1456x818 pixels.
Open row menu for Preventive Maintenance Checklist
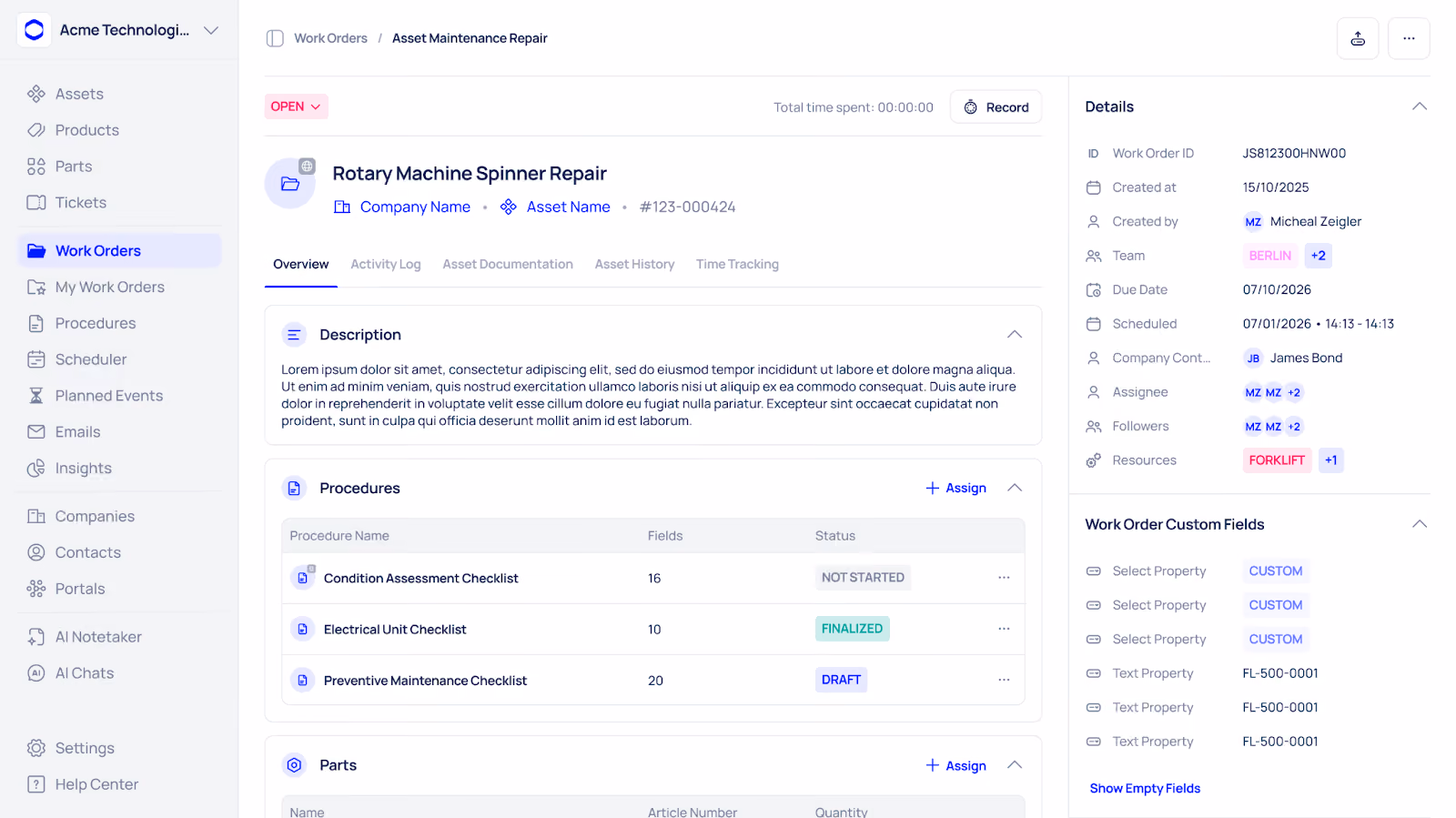(x=1004, y=680)
